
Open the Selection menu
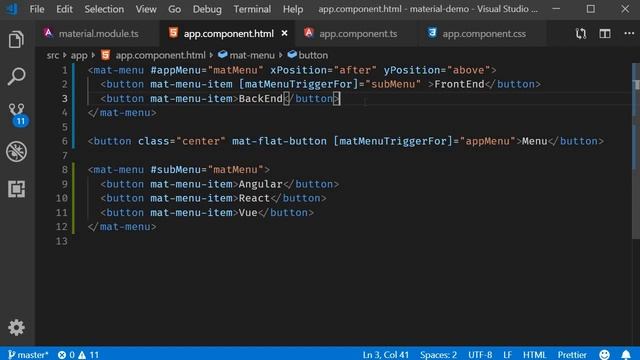[x=104, y=9]
